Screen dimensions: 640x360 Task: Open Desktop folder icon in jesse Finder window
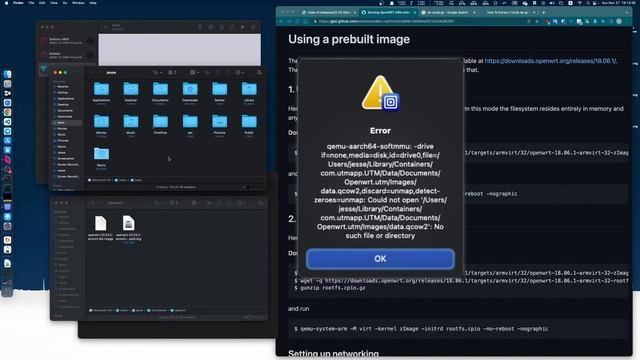[x=131, y=89]
